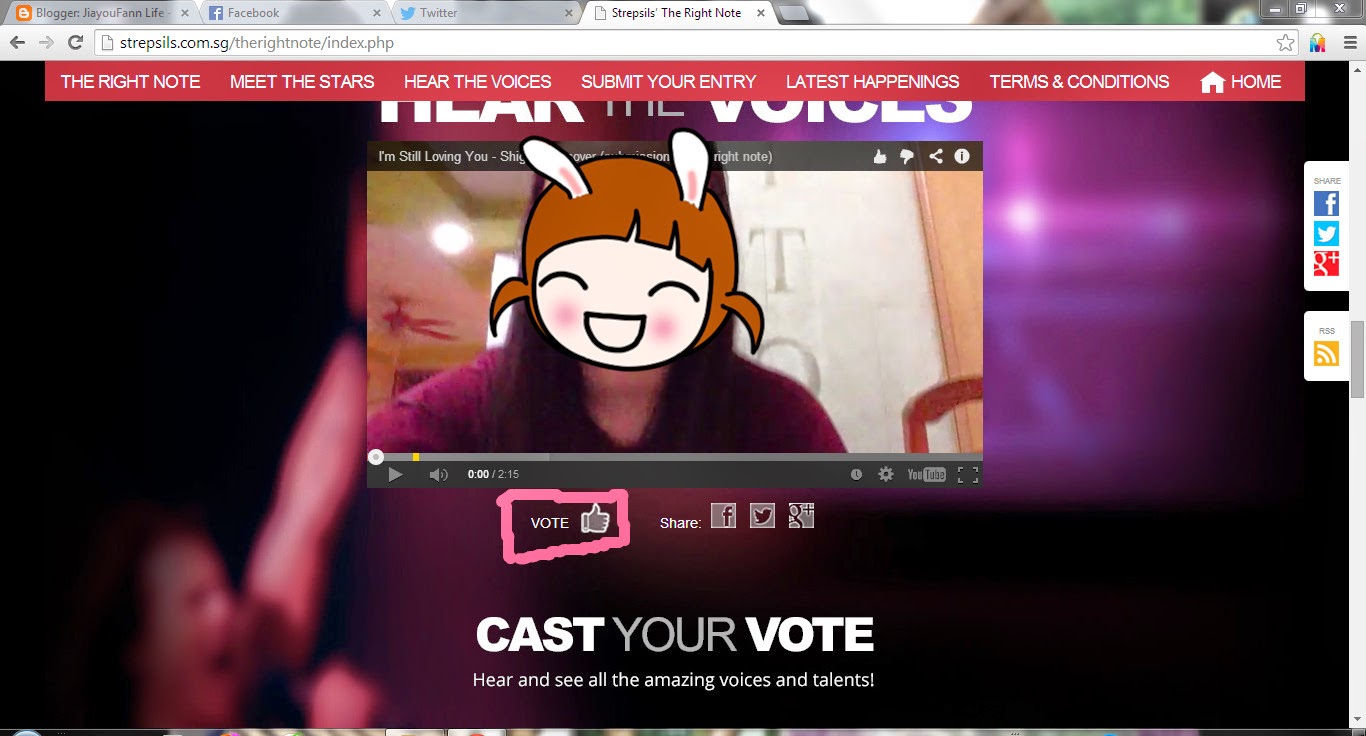
Task: Switch to the Facebook browser tab
Action: click(294, 13)
